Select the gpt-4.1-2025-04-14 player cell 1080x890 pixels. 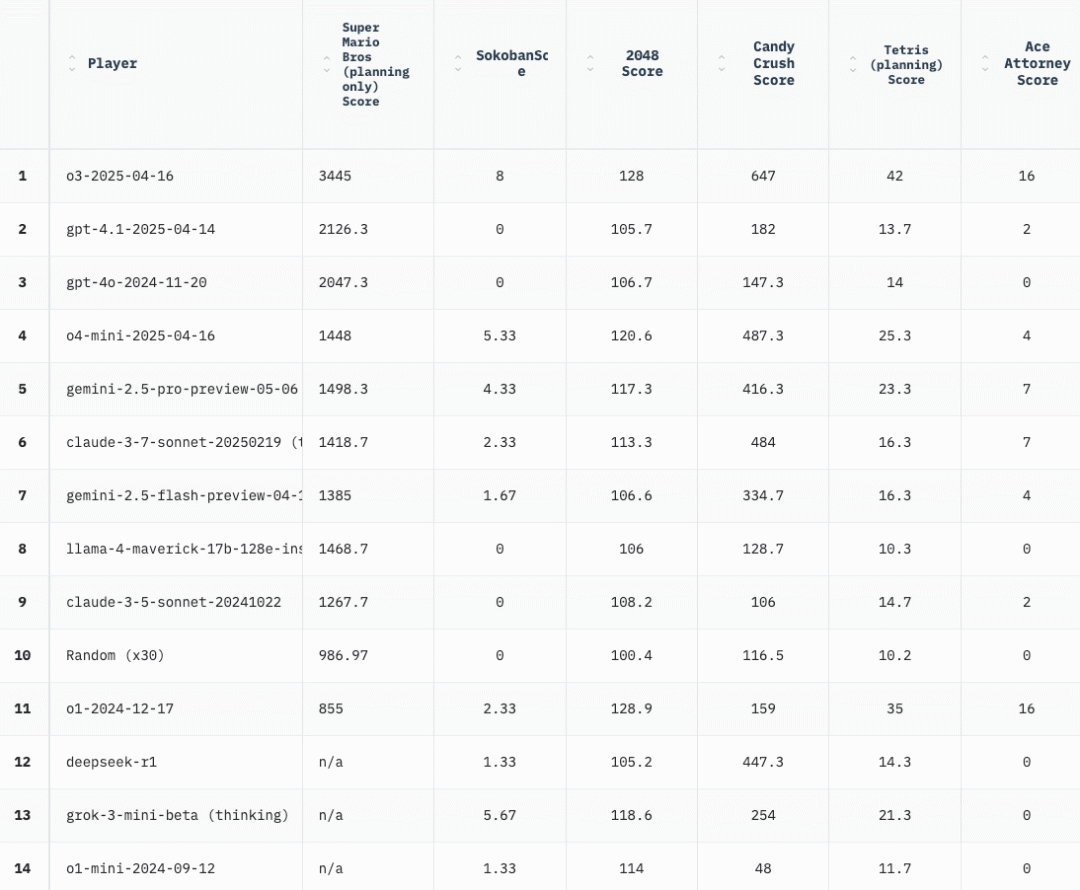tap(176, 229)
